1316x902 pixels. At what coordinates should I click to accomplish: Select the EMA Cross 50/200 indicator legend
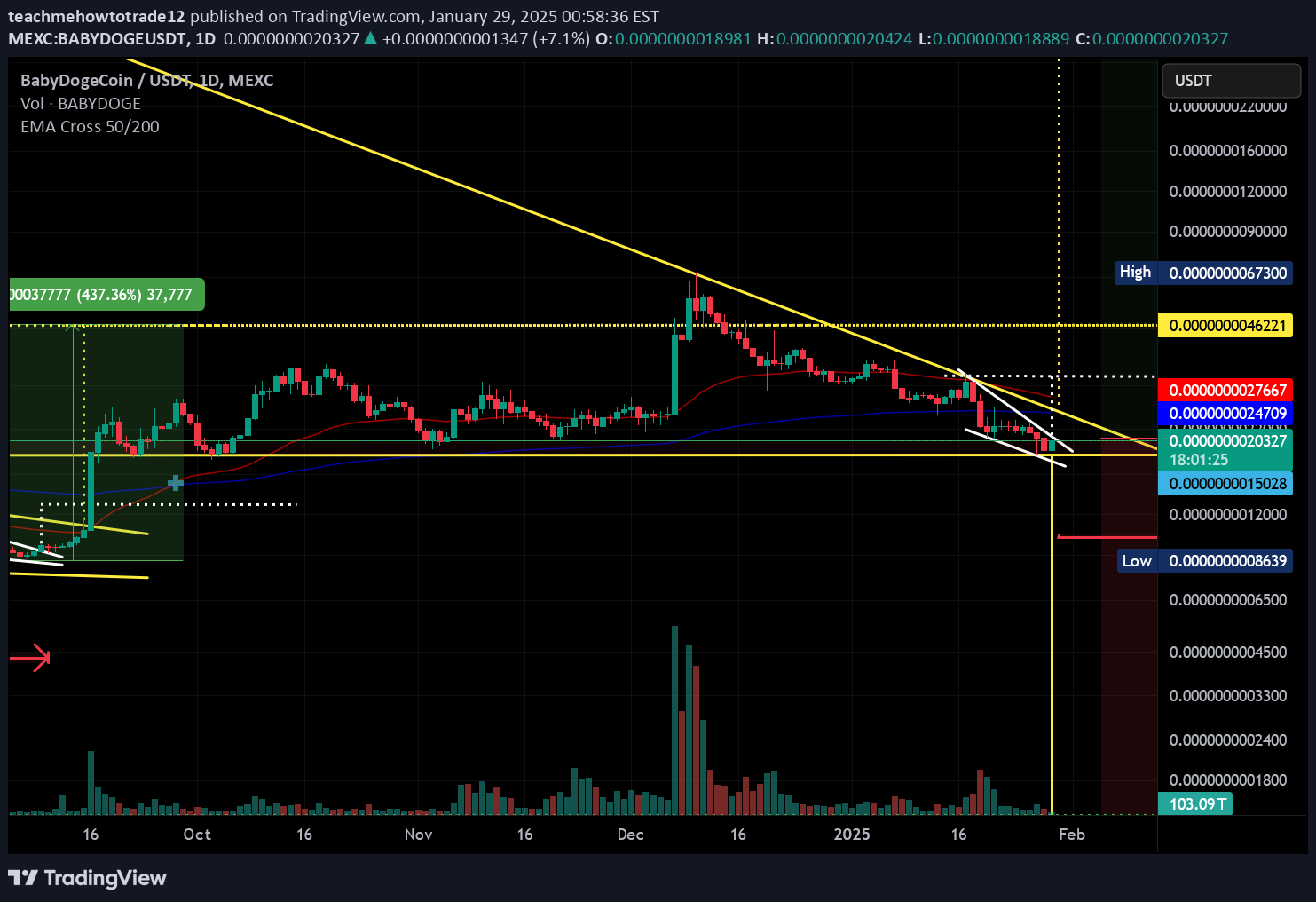pos(90,126)
